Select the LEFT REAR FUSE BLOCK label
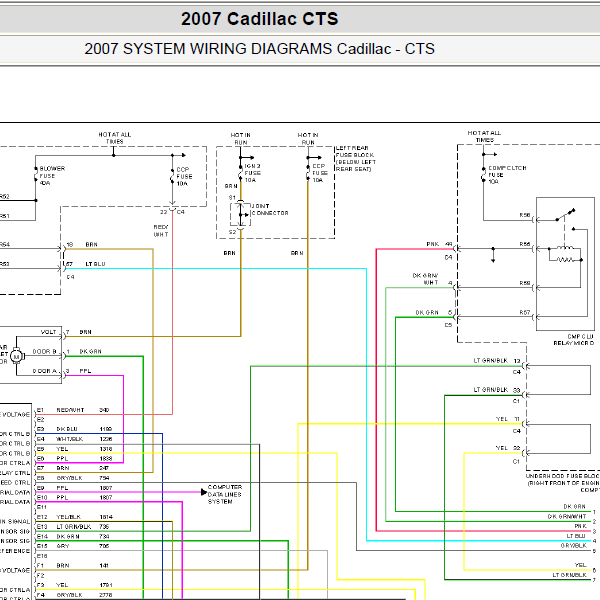The height and width of the screenshot is (600, 600). click(x=355, y=158)
